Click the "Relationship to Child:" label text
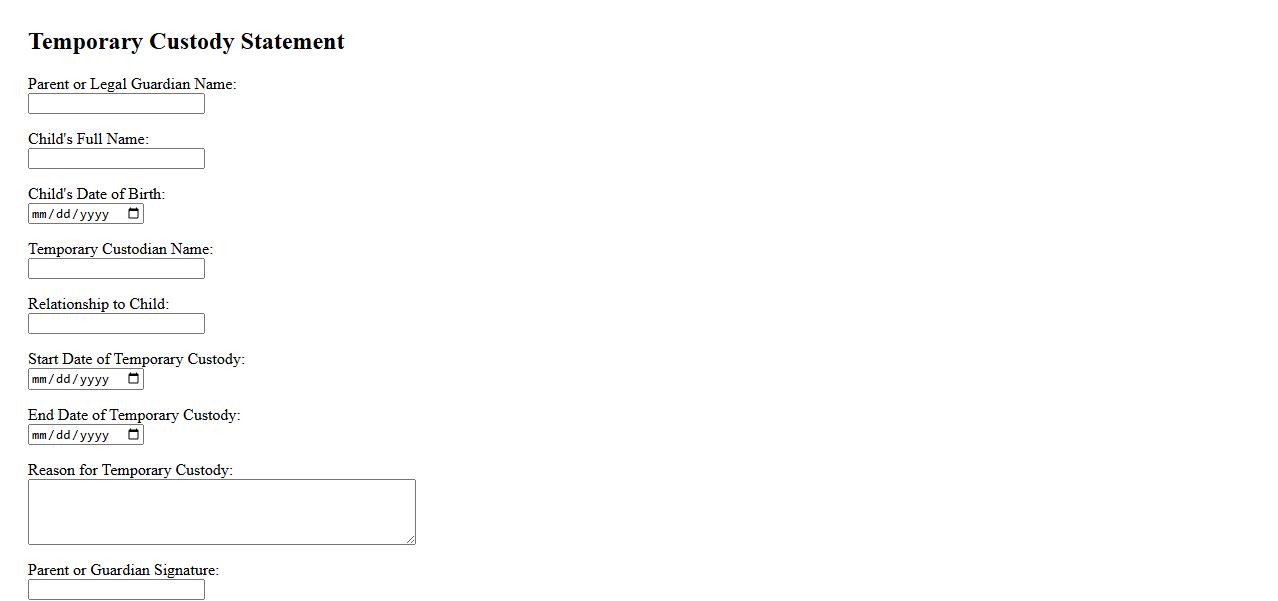 point(98,304)
